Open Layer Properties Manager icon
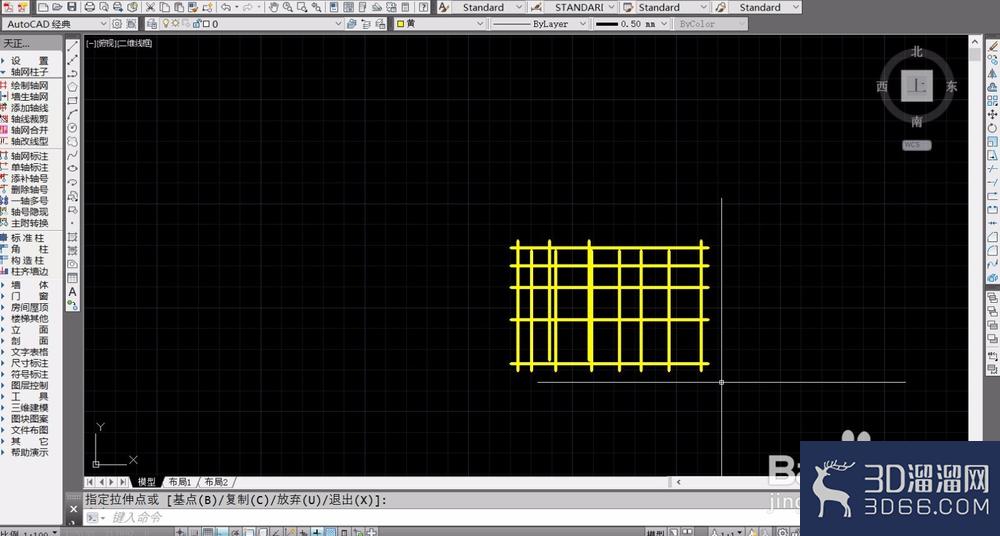The width and height of the screenshot is (1000, 536). [151, 24]
